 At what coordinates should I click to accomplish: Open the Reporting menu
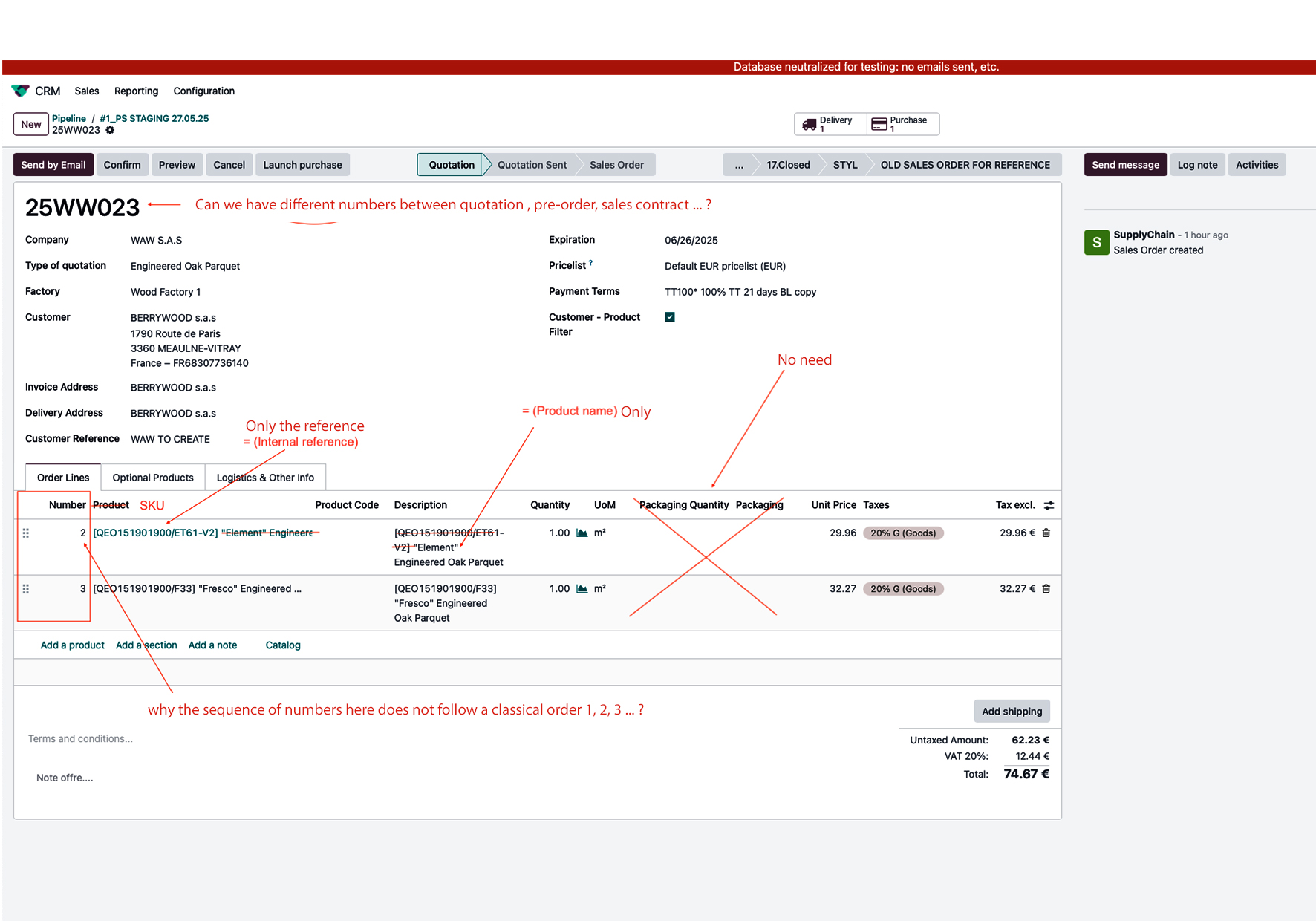click(136, 91)
